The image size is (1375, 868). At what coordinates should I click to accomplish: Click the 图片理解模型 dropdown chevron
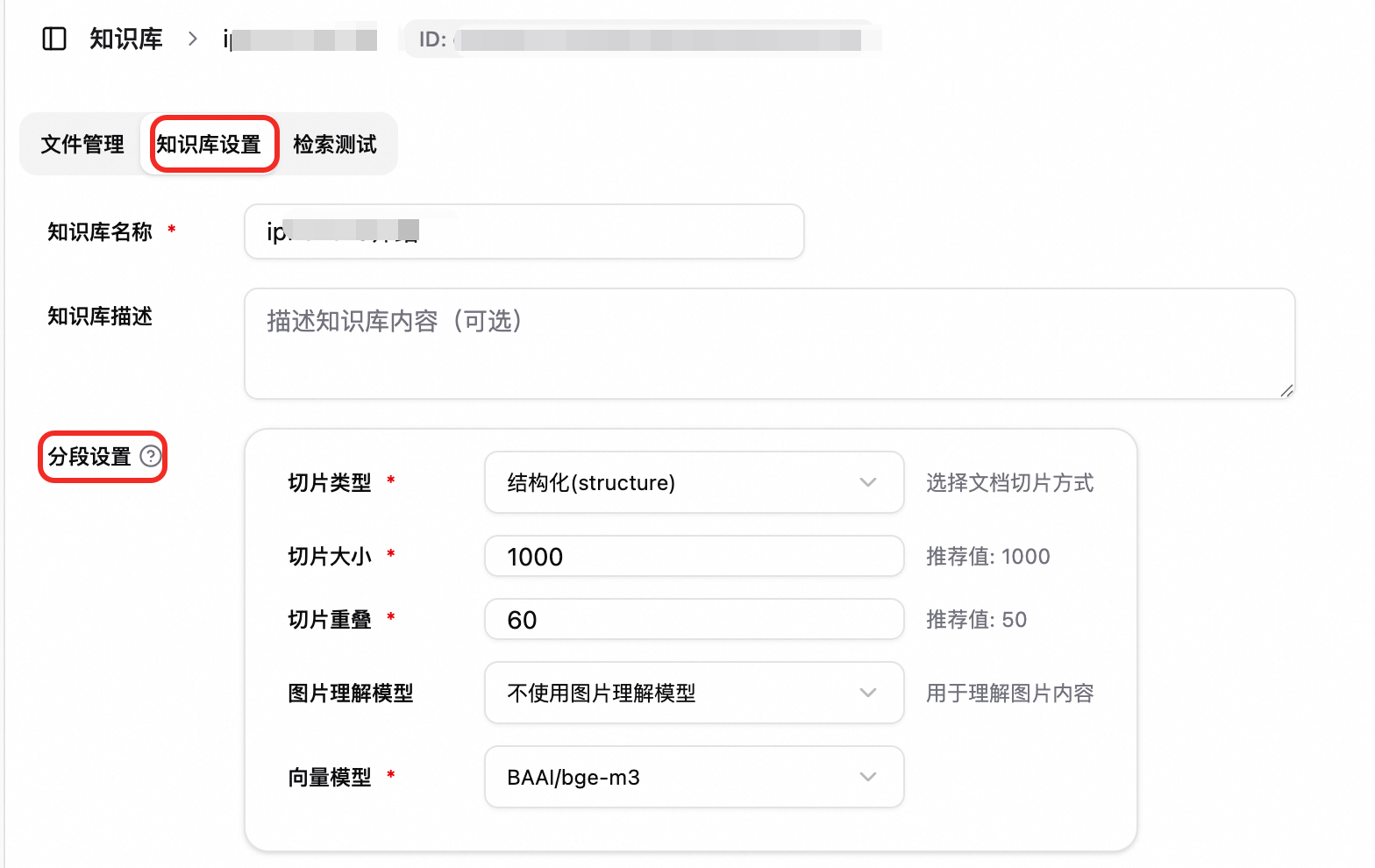[x=868, y=693]
